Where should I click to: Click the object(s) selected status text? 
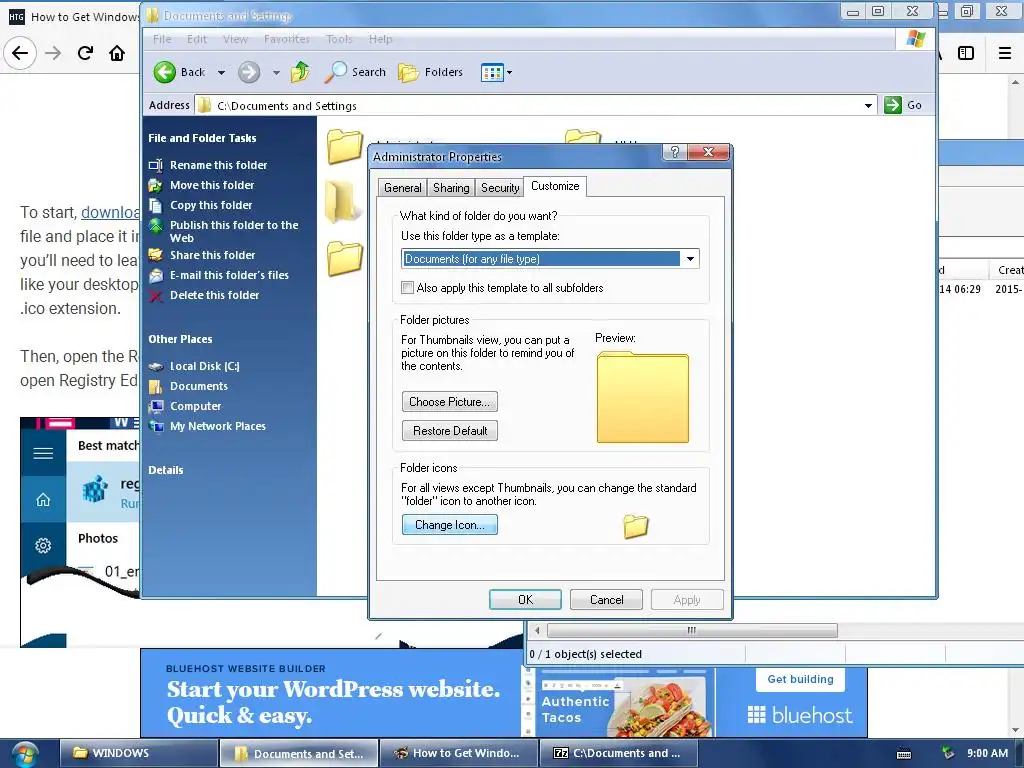(585, 654)
